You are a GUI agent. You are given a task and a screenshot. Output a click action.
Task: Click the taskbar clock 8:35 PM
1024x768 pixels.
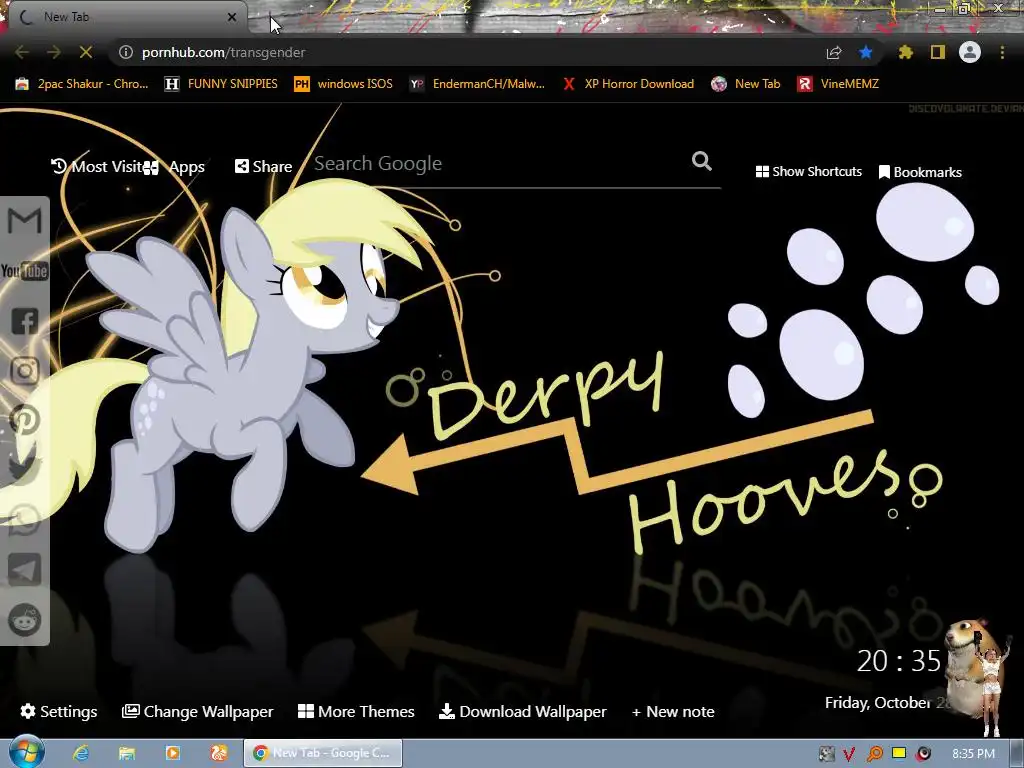coord(973,754)
